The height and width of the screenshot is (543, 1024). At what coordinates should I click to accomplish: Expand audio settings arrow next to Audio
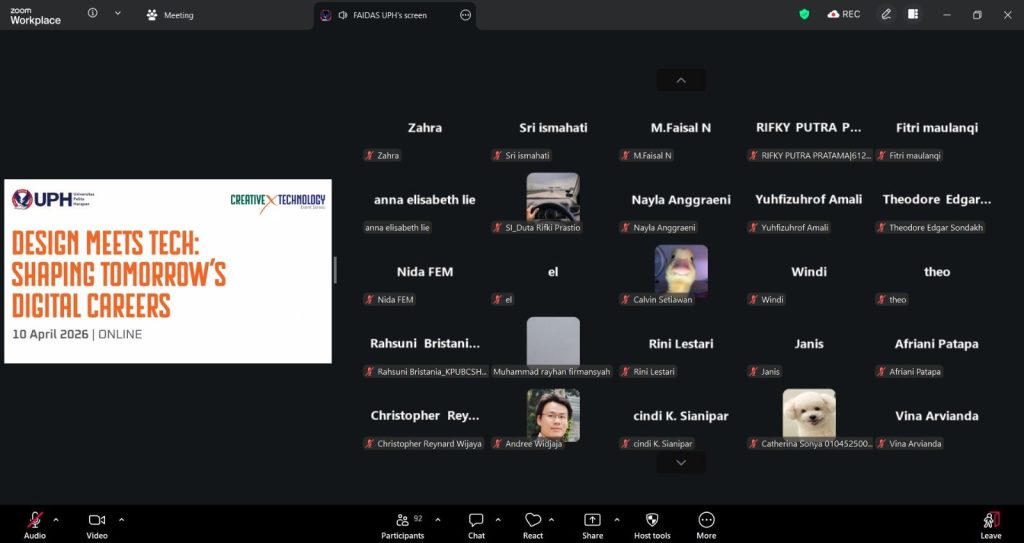click(56, 519)
